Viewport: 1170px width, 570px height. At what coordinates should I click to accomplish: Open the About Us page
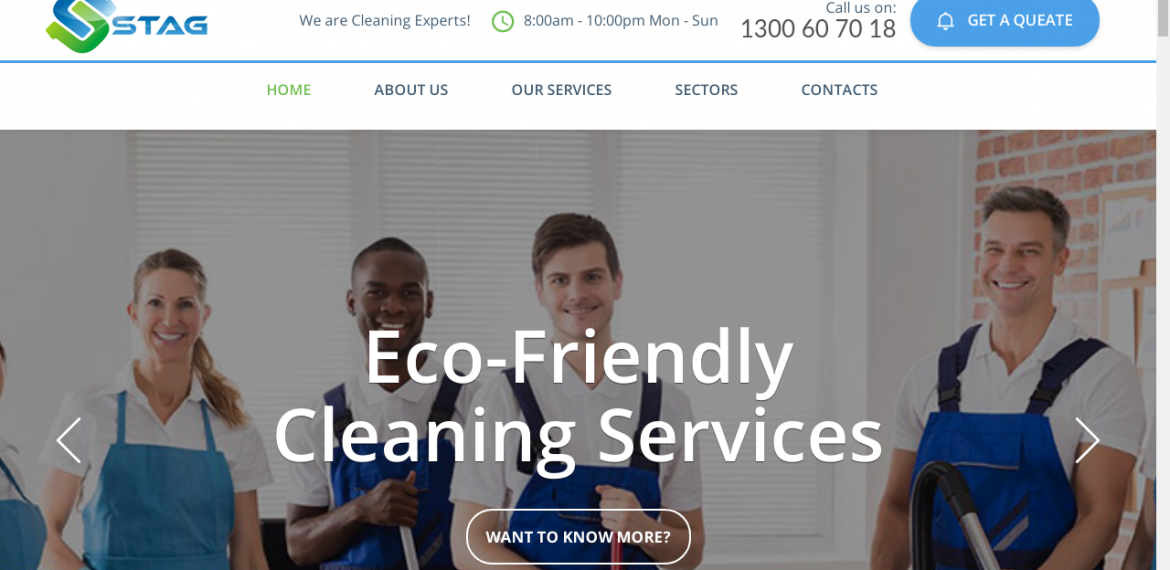click(411, 90)
